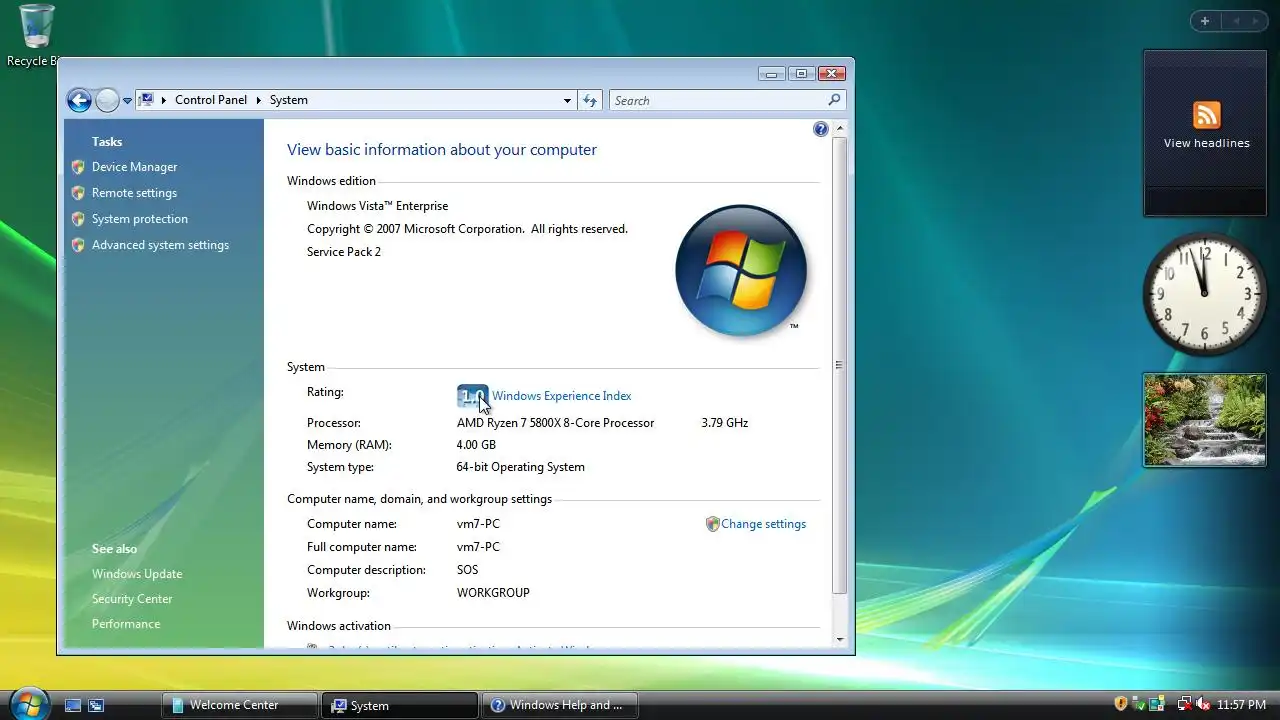Click the Windows Sidebar tray icon
The image size is (1280, 720).
coord(1157,704)
